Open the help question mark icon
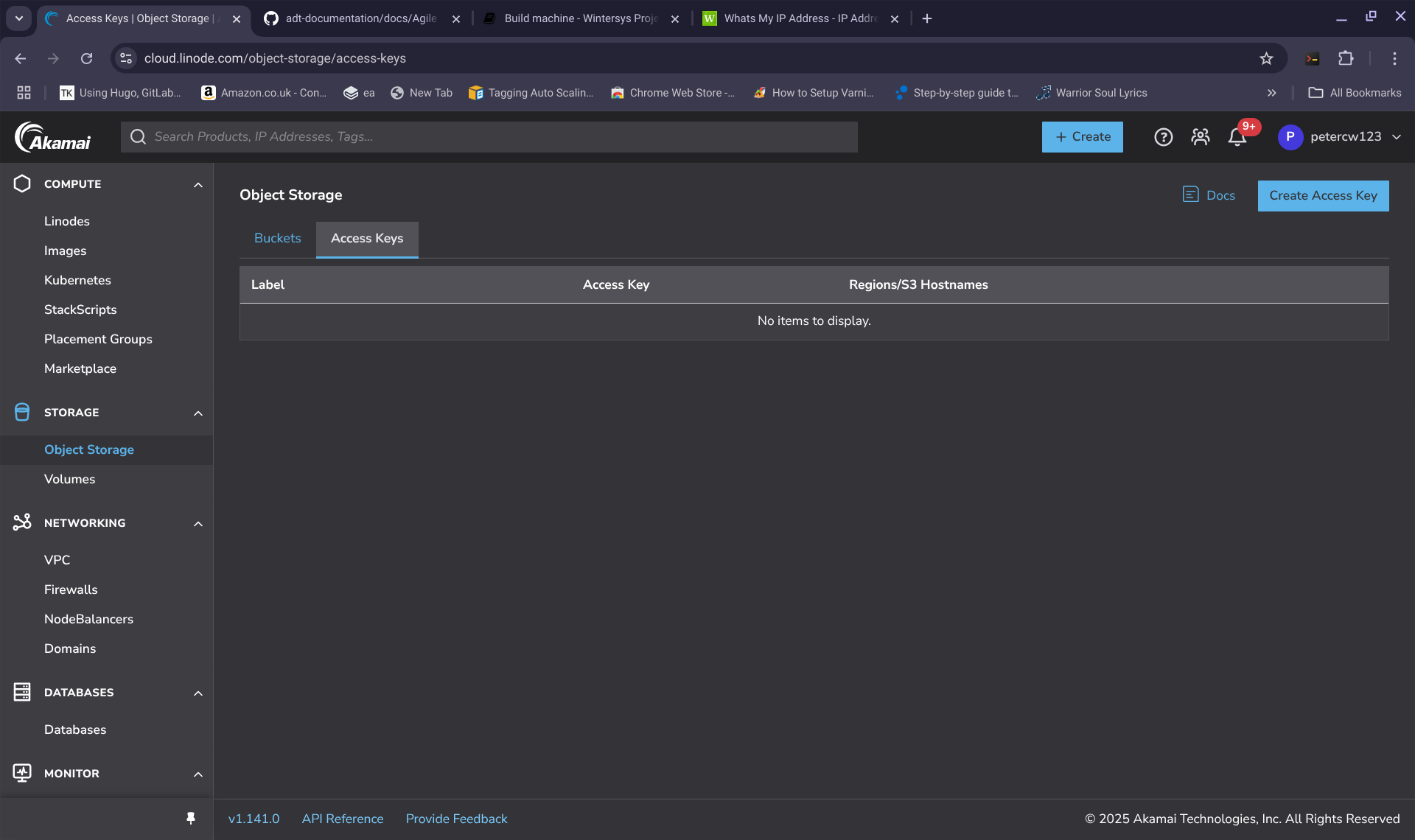Image resolution: width=1415 pixels, height=840 pixels. coord(1163,137)
